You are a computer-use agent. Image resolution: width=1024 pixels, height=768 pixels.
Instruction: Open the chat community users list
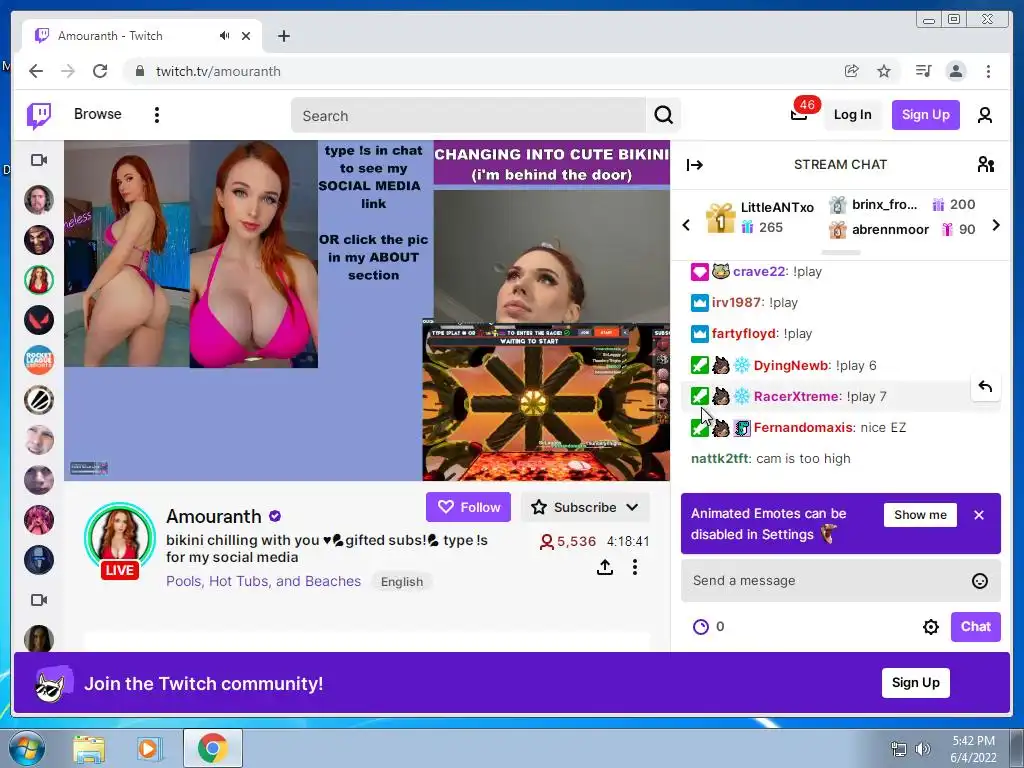[x=985, y=165]
